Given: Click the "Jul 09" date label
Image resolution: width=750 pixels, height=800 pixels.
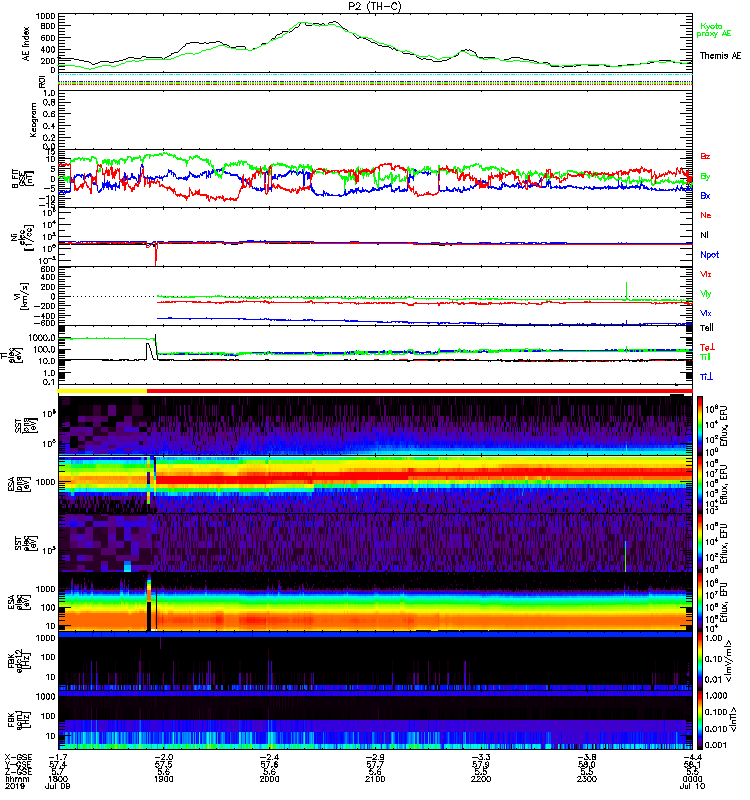Looking at the screenshot, I should (x=57, y=786).
